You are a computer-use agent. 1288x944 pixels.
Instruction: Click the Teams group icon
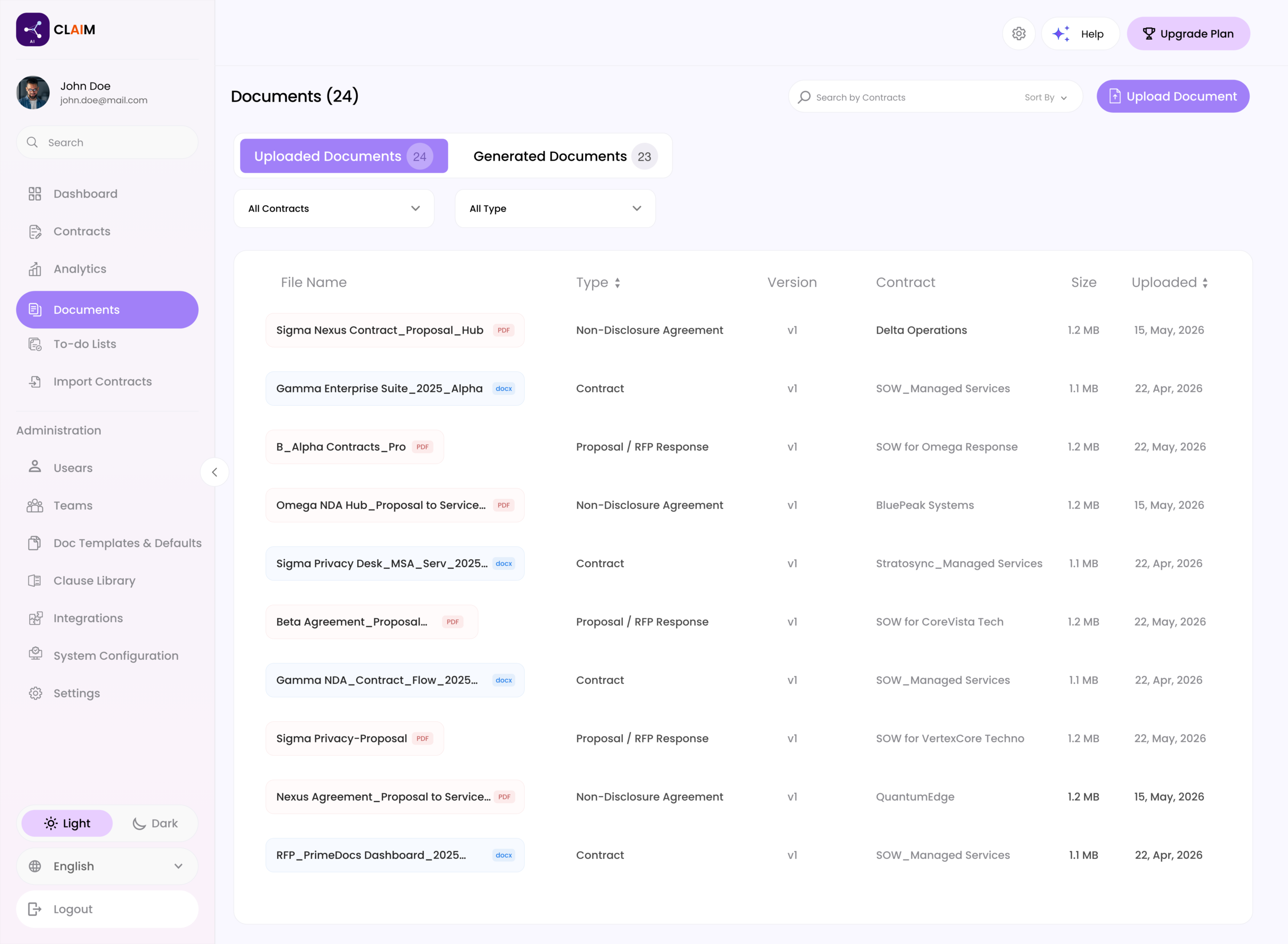coord(35,505)
